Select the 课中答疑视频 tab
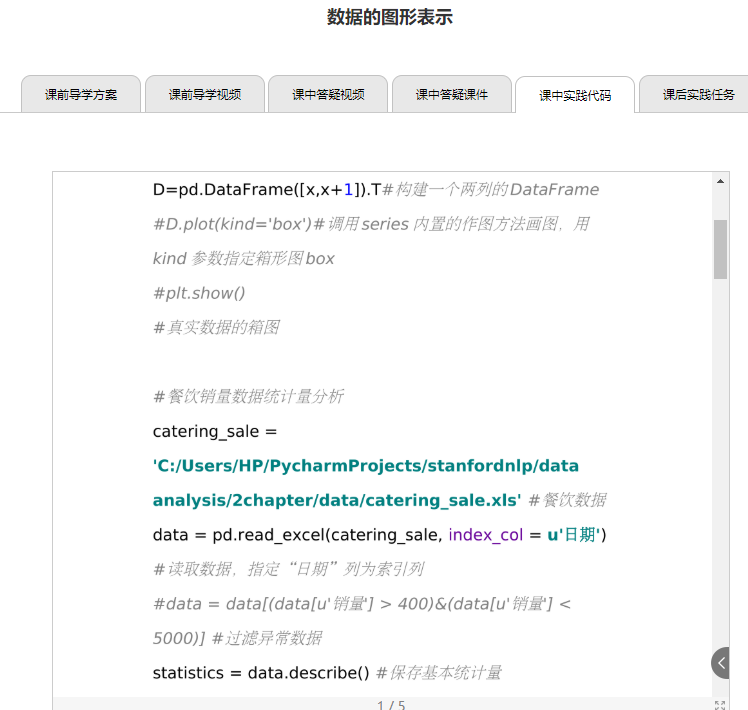Image resolution: width=748 pixels, height=710 pixels. 328,95
